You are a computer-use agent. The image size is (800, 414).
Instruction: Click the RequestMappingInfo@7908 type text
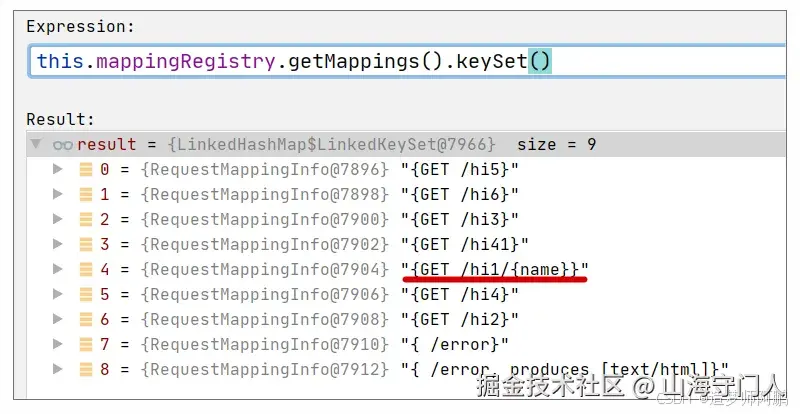(265, 320)
